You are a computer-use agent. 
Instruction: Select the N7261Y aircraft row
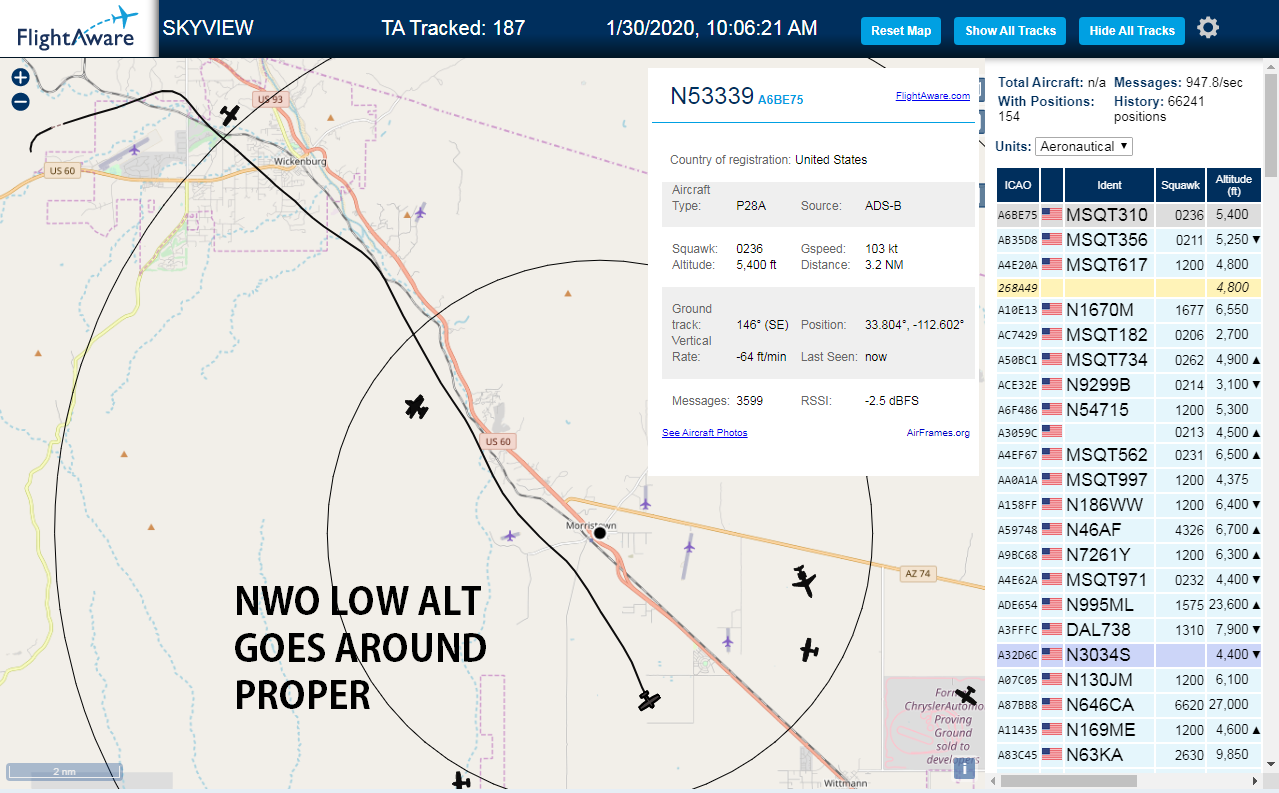(x=1129, y=555)
